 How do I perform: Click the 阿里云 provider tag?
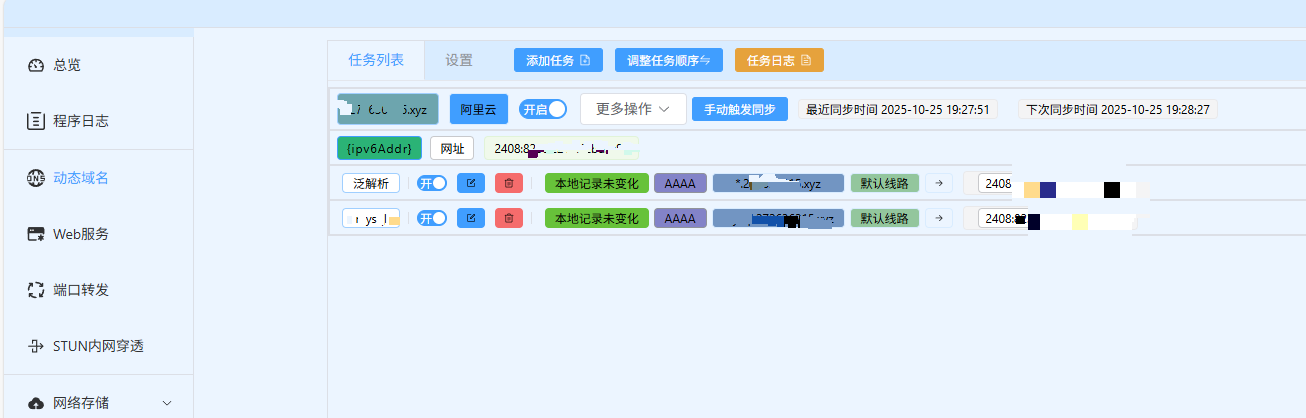[x=479, y=109]
